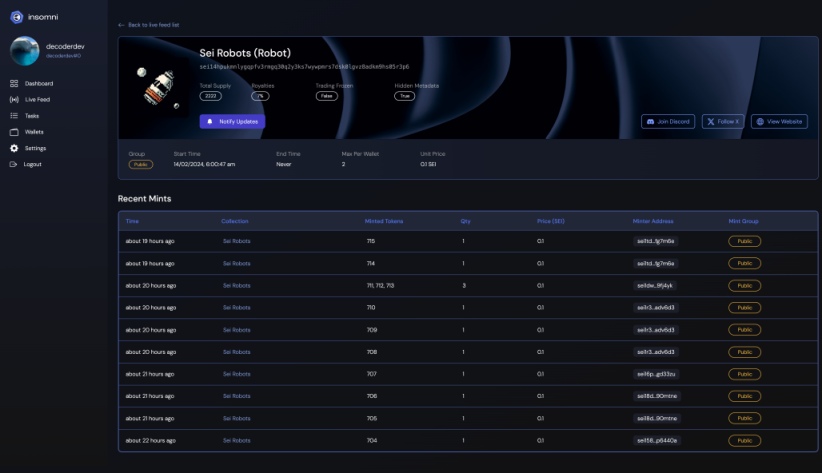Click the decoderdev username text

click(x=65, y=47)
